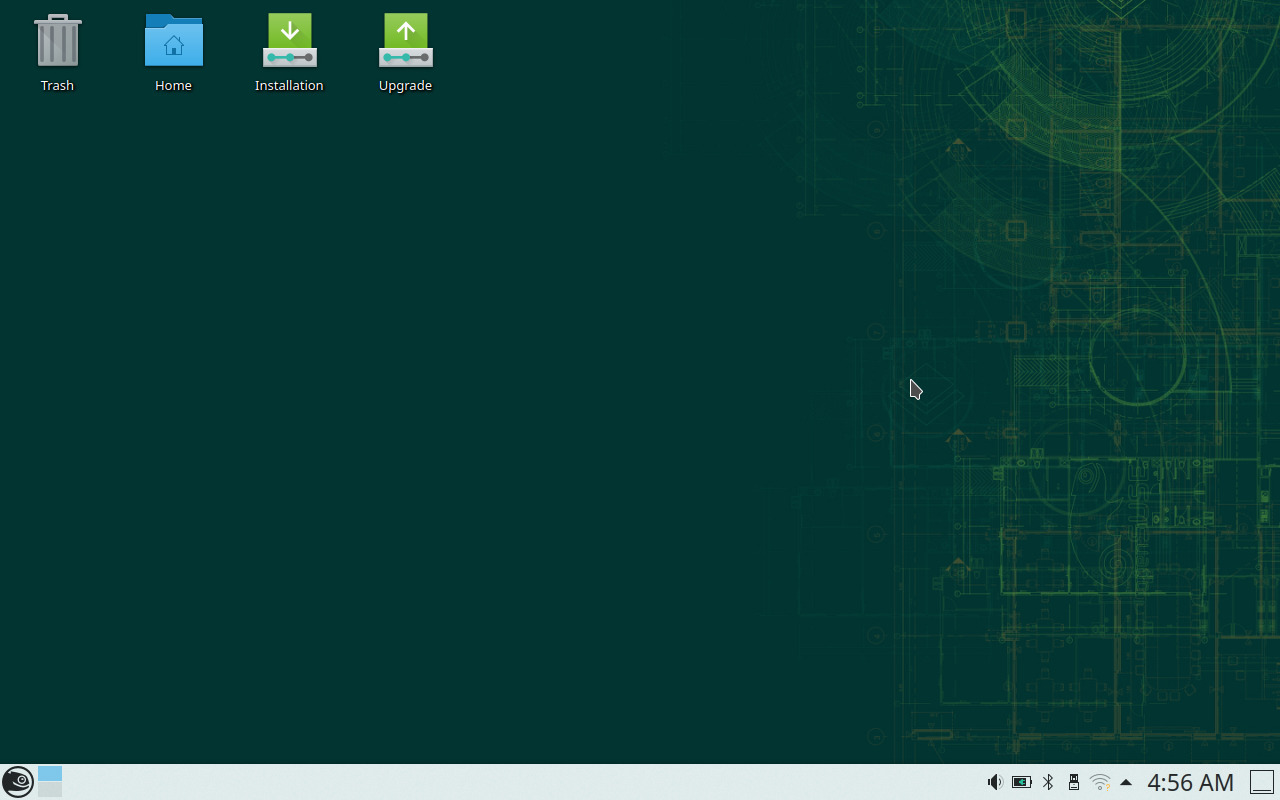Screen dimensions: 1280x800
Task: Select the "Trash" text label
Action: pos(57,86)
